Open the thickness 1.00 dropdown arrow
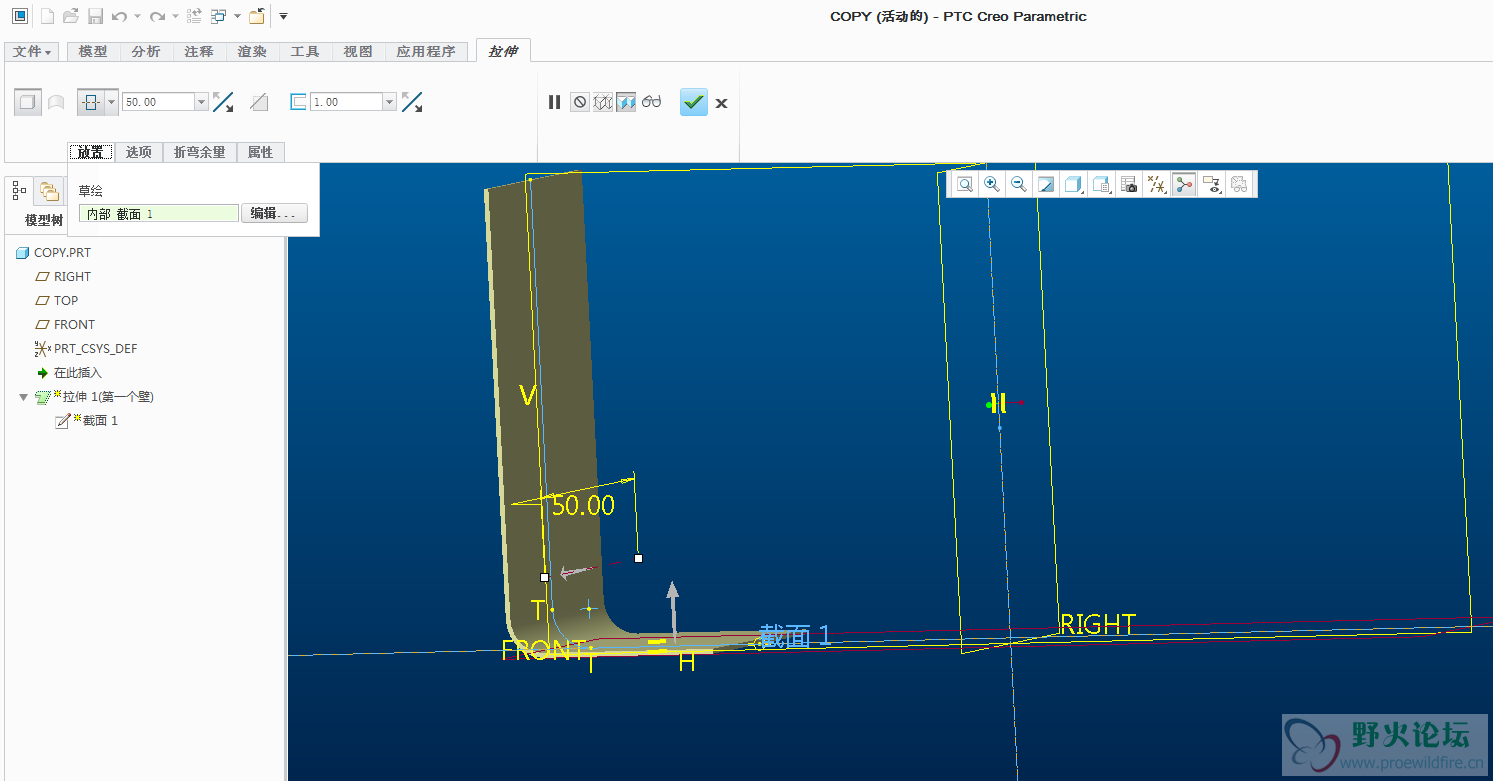Image resolution: width=1493 pixels, height=781 pixels. click(x=389, y=102)
